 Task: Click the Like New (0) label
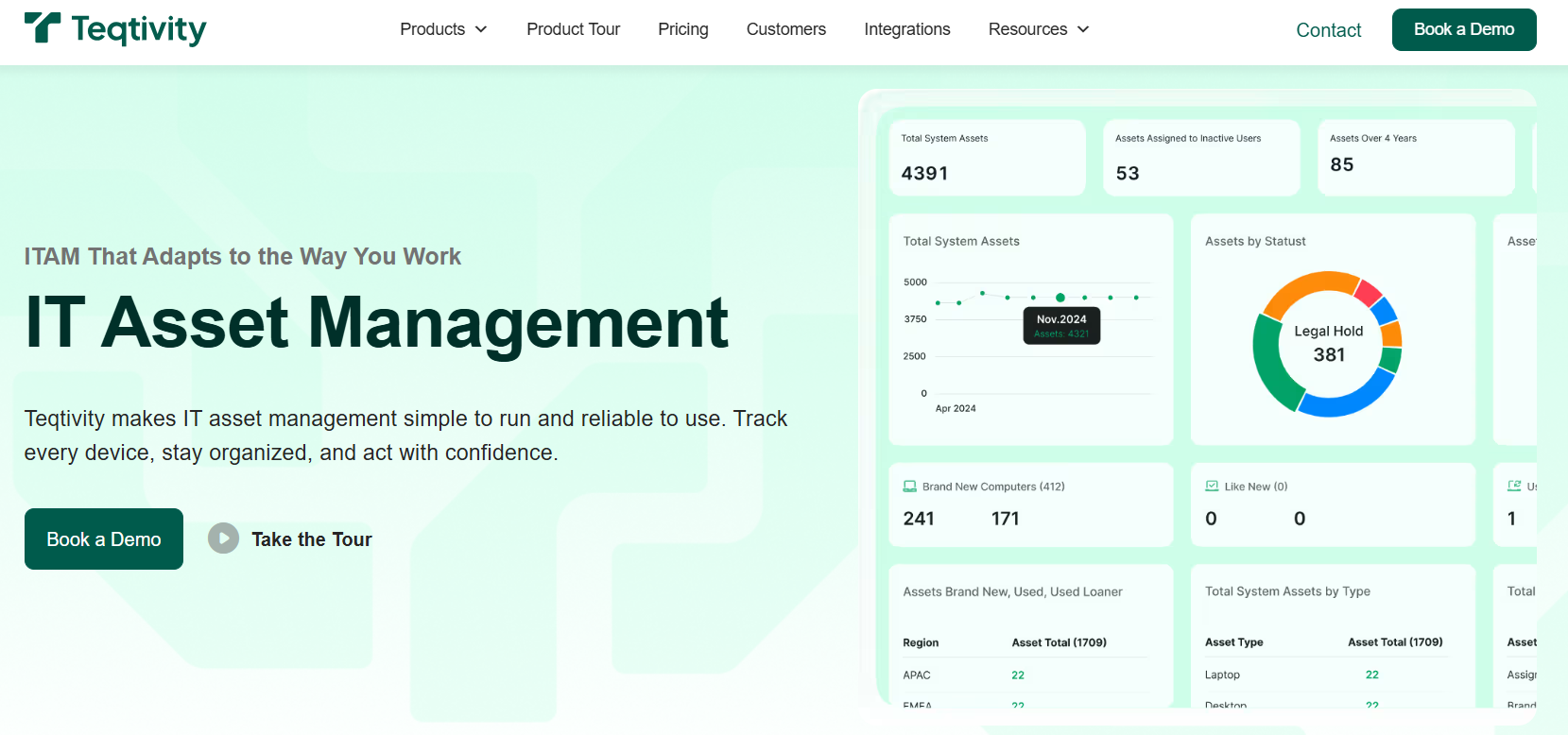1256,487
